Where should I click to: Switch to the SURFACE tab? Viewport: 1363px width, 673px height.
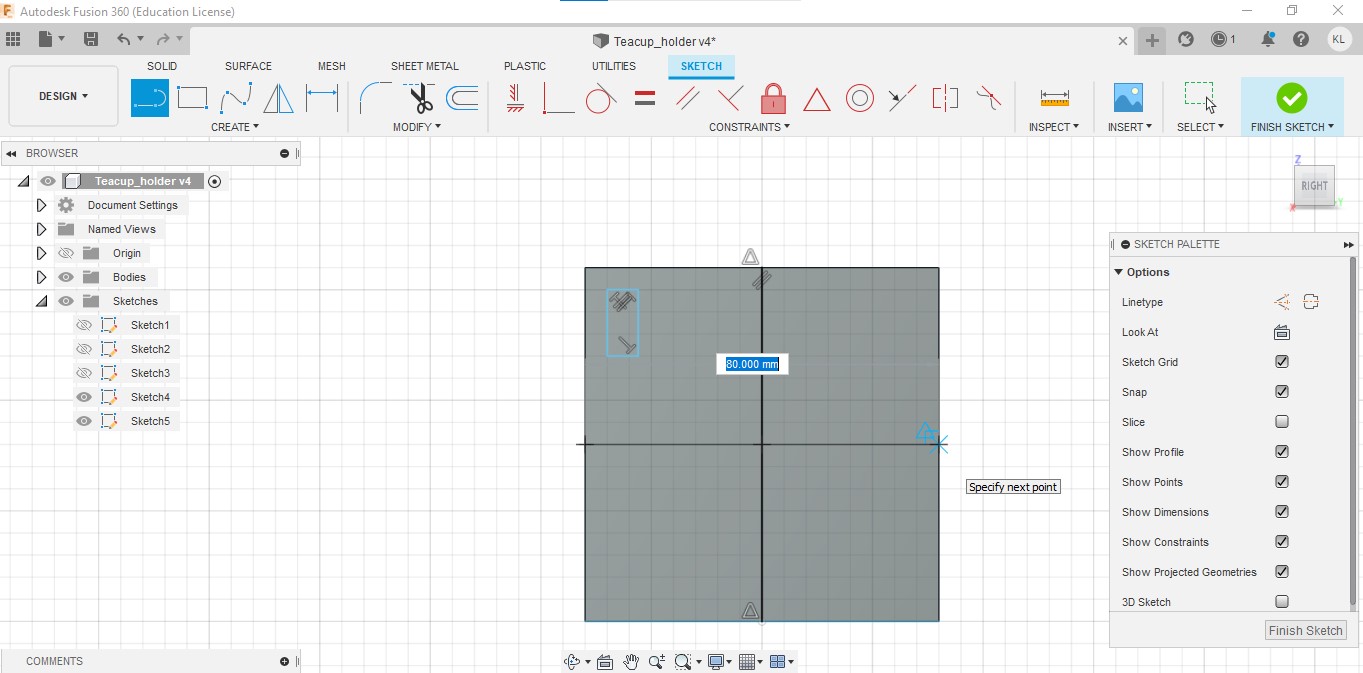[248, 66]
